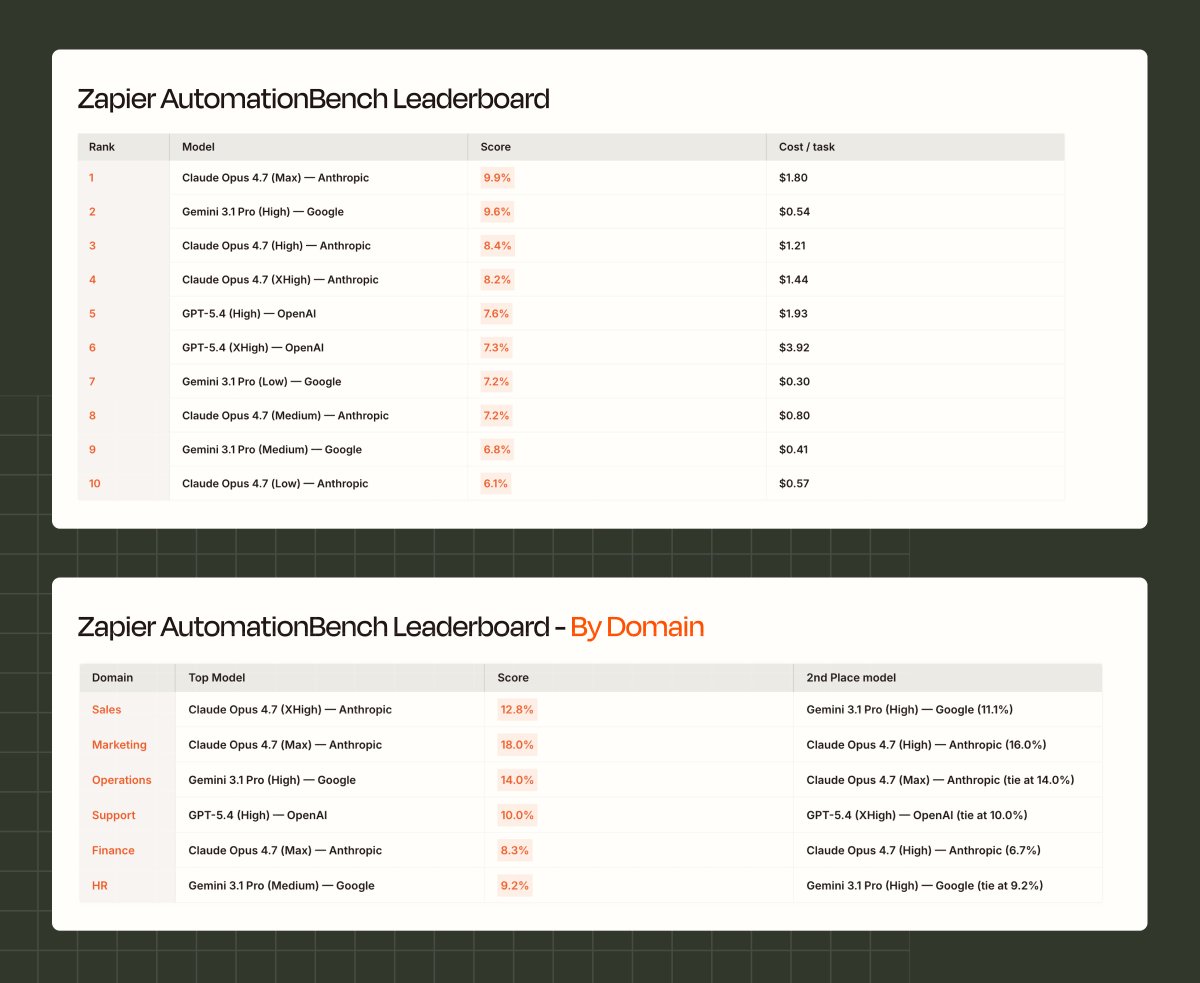Click the $1.93 cost value
Screen dimensions: 1200x983
(x=793, y=314)
